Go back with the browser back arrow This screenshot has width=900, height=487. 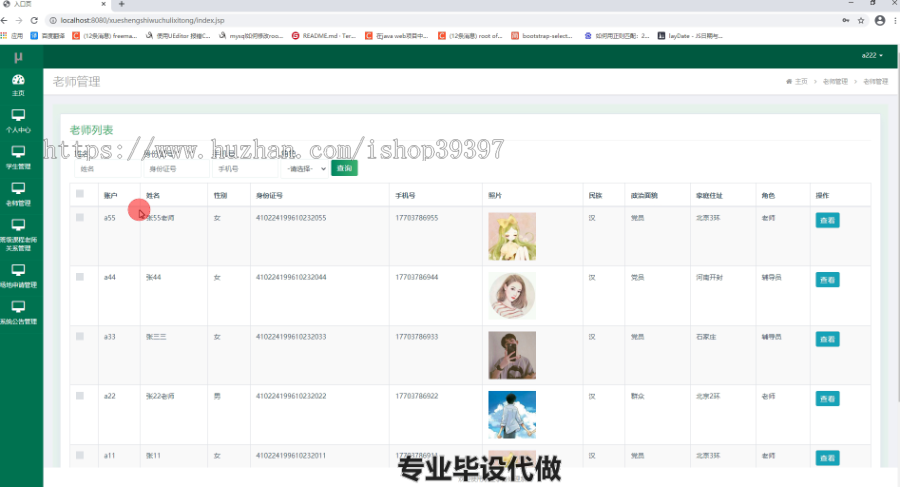[5, 20]
